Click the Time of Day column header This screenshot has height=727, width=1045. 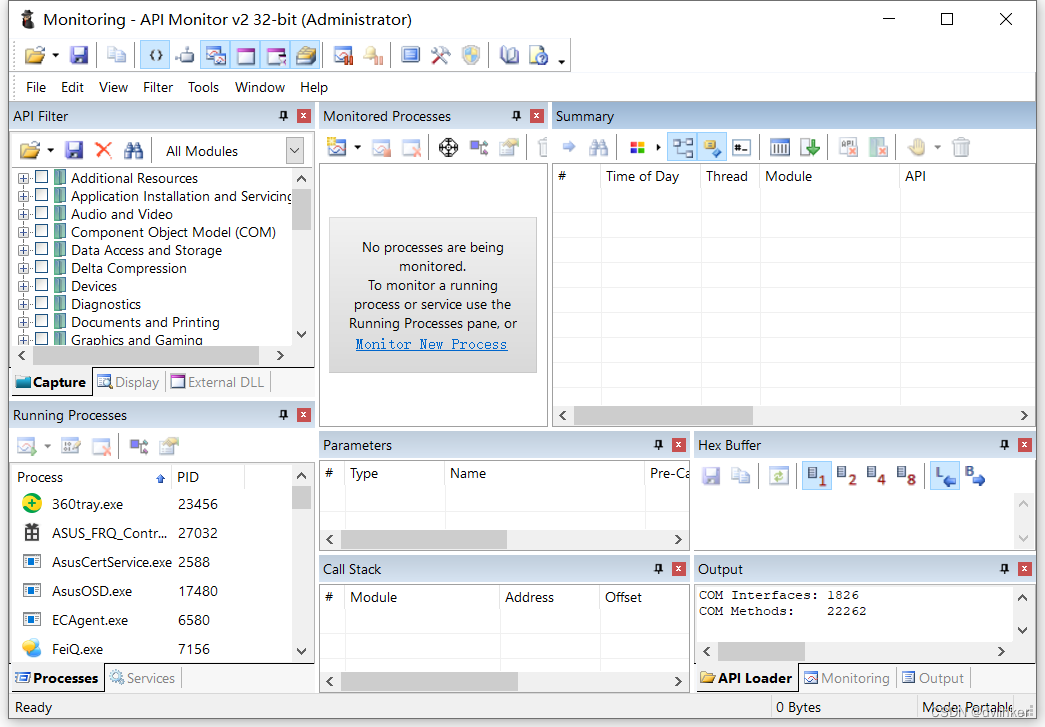coord(650,177)
